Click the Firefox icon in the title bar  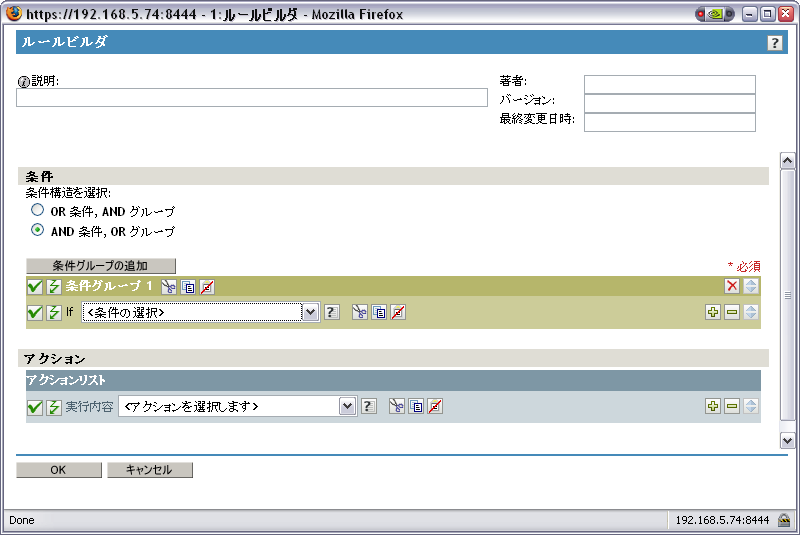tap(14, 13)
